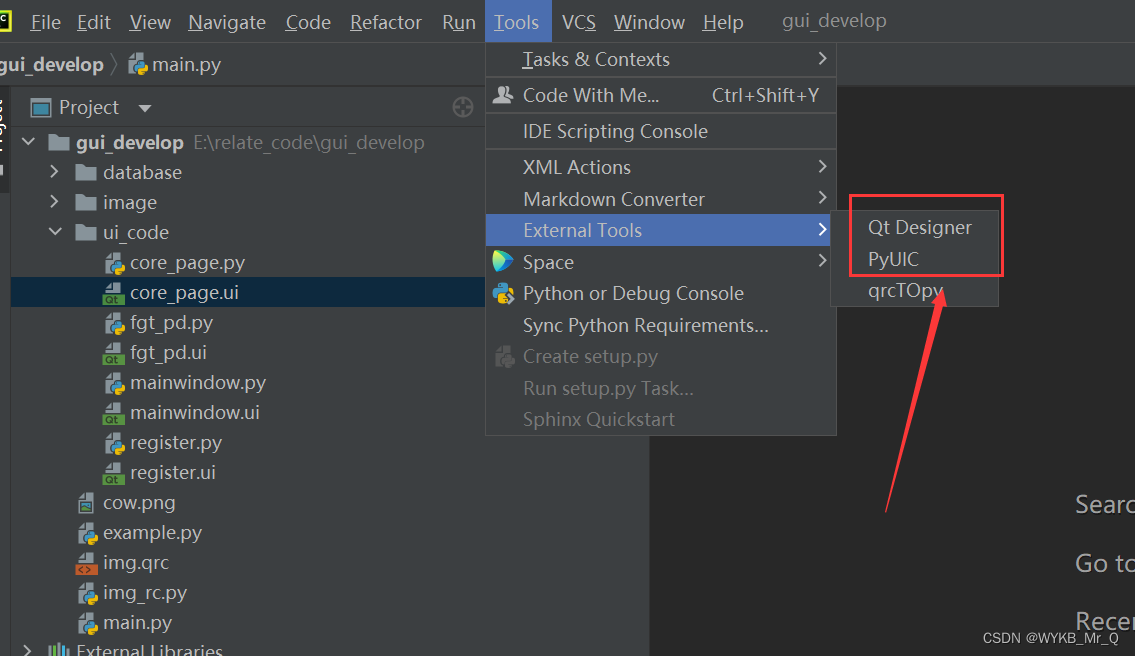Click the img.qrc resource file icon
This screenshot has height=656, width=1135.
click(87, 563)
